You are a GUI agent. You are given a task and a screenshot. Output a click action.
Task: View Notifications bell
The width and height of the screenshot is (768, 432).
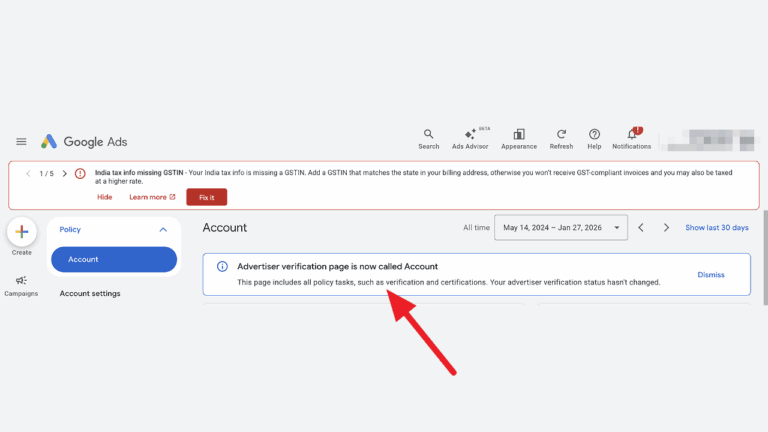632,139
